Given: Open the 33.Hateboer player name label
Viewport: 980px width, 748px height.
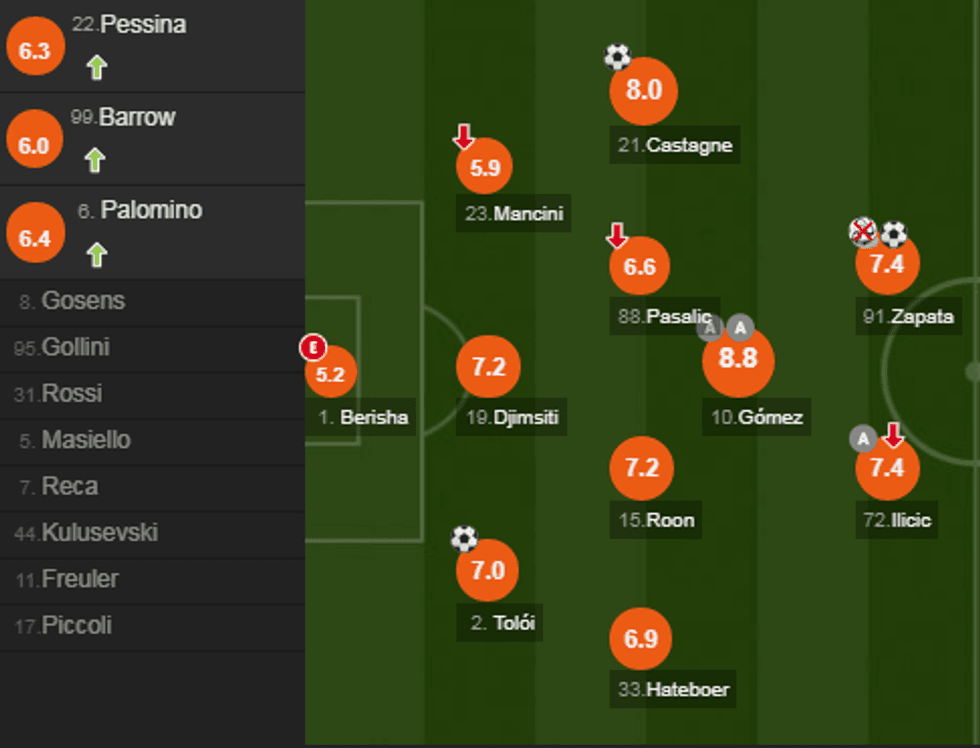Looking at the screenshot, I should tap(673, 689).
